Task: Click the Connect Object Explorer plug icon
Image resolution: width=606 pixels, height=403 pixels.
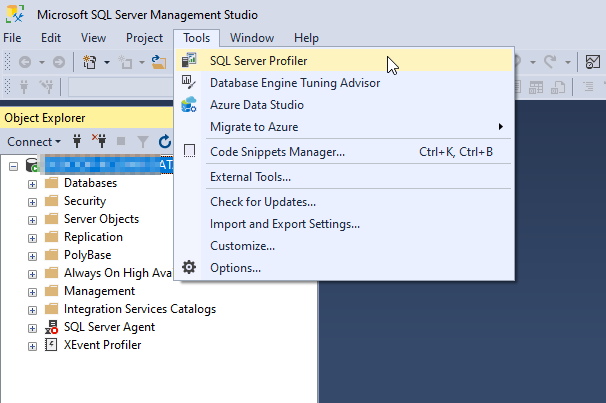Action: pyautogui.click(x=75, y=142)
